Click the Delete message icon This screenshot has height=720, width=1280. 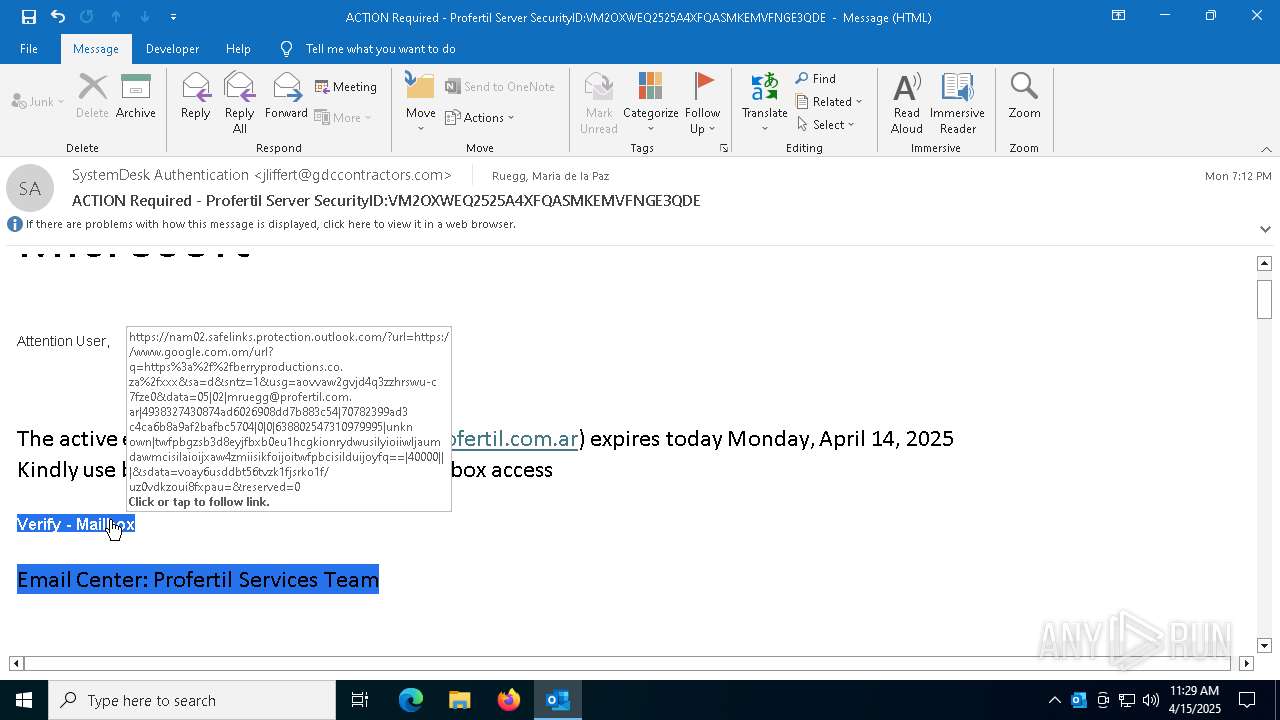coord(92,97)
